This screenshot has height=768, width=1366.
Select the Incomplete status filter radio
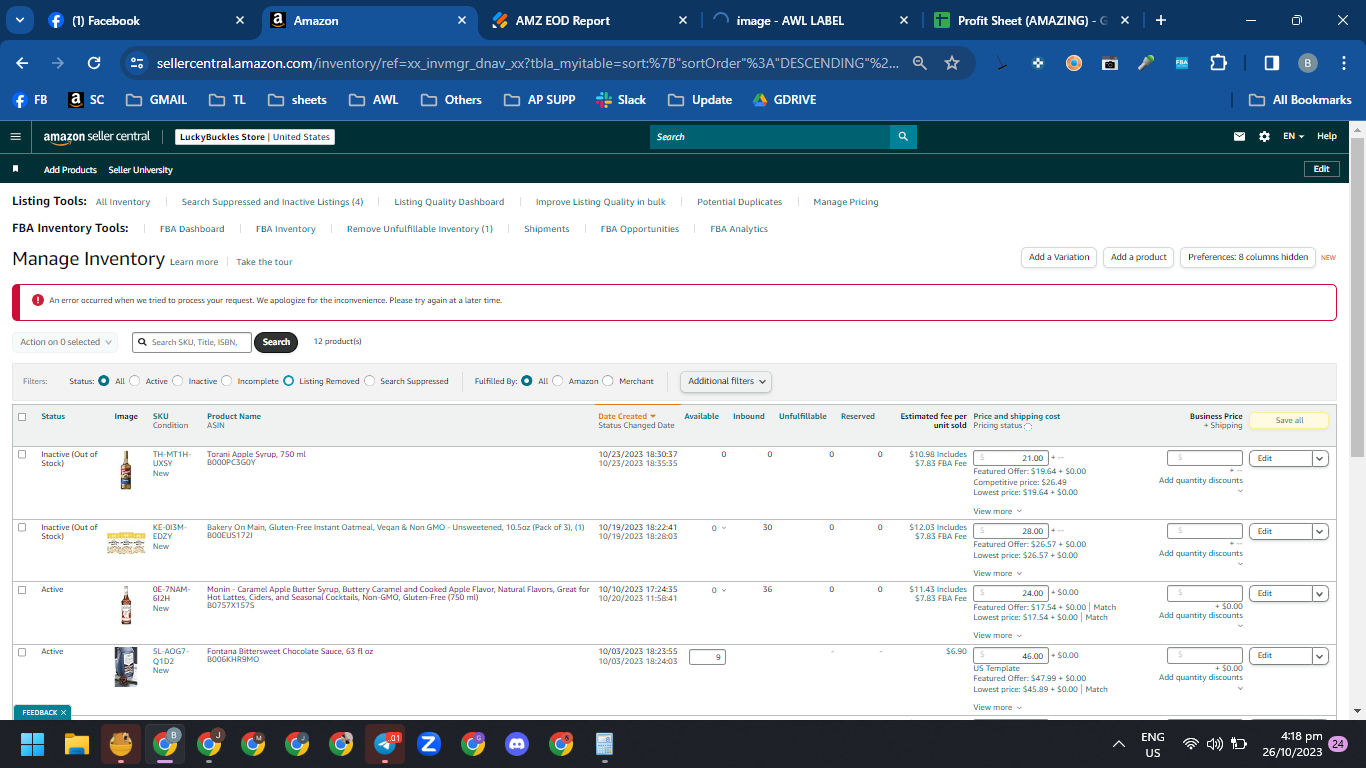227,381
